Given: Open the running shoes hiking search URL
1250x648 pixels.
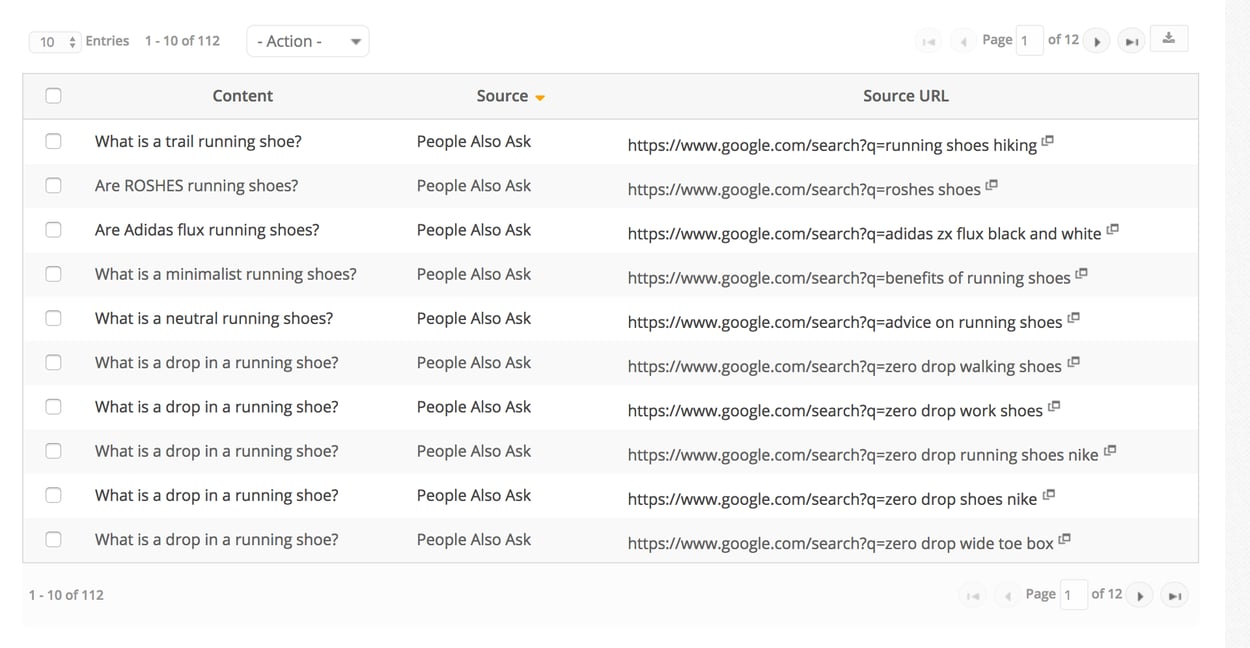Looking at the screenshot, I should click(832, 145).
